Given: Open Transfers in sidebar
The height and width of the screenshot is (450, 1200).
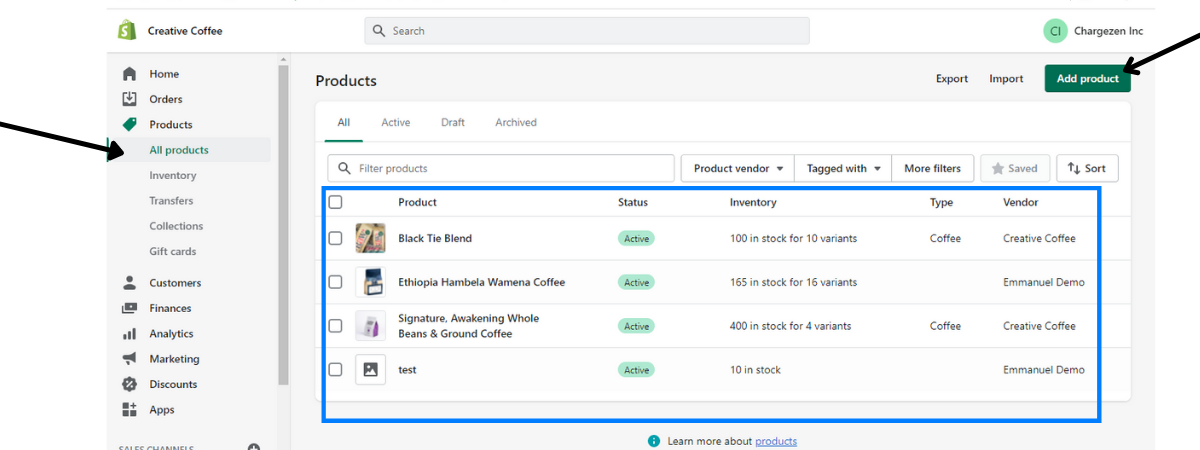Looking at the screenshot, I should point(172,201).
